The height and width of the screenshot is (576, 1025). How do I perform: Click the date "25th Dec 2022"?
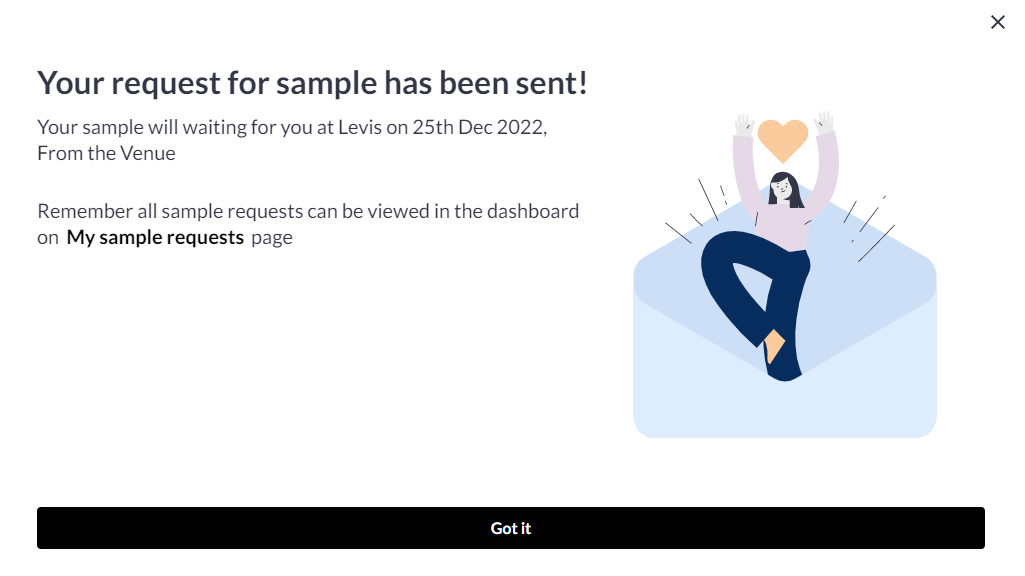[x=479, y=128]
